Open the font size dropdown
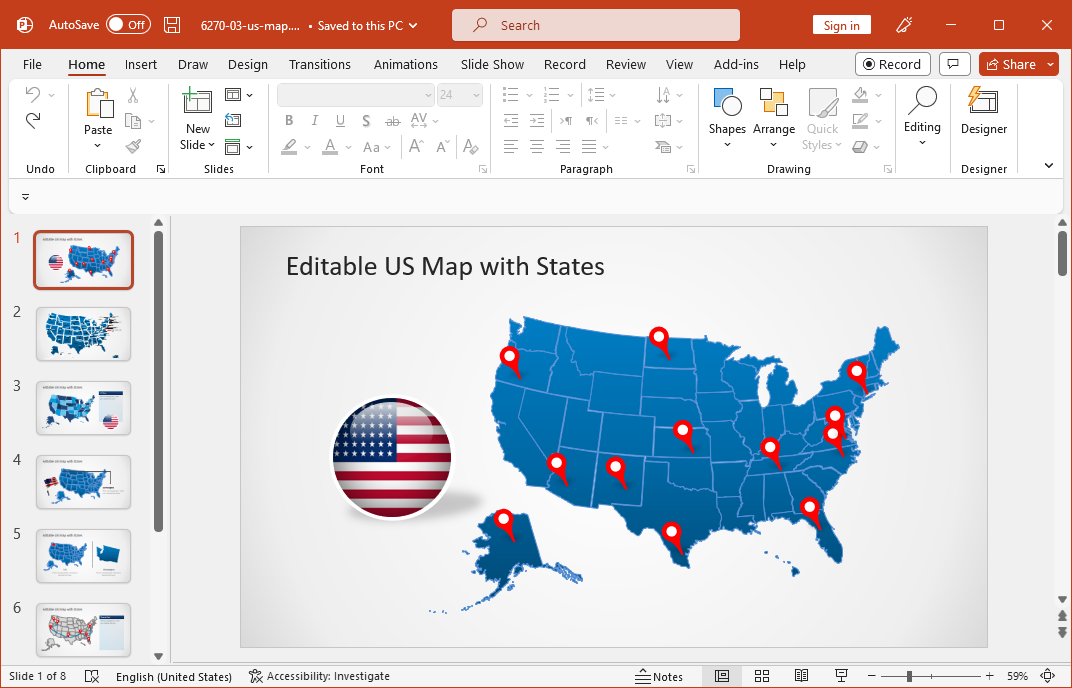This screenshot has height=688, width=1072. coord(474,94)
